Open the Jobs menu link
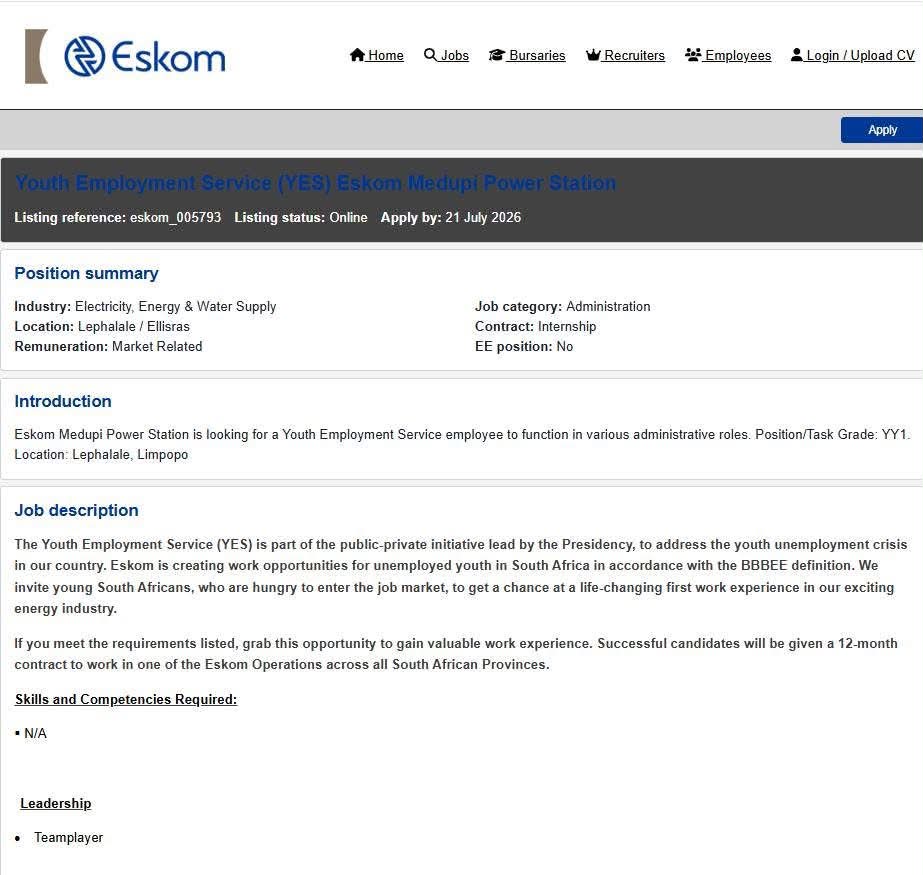Screen dimensions: 923x875 pyautogui.click(x=454, y=55)
